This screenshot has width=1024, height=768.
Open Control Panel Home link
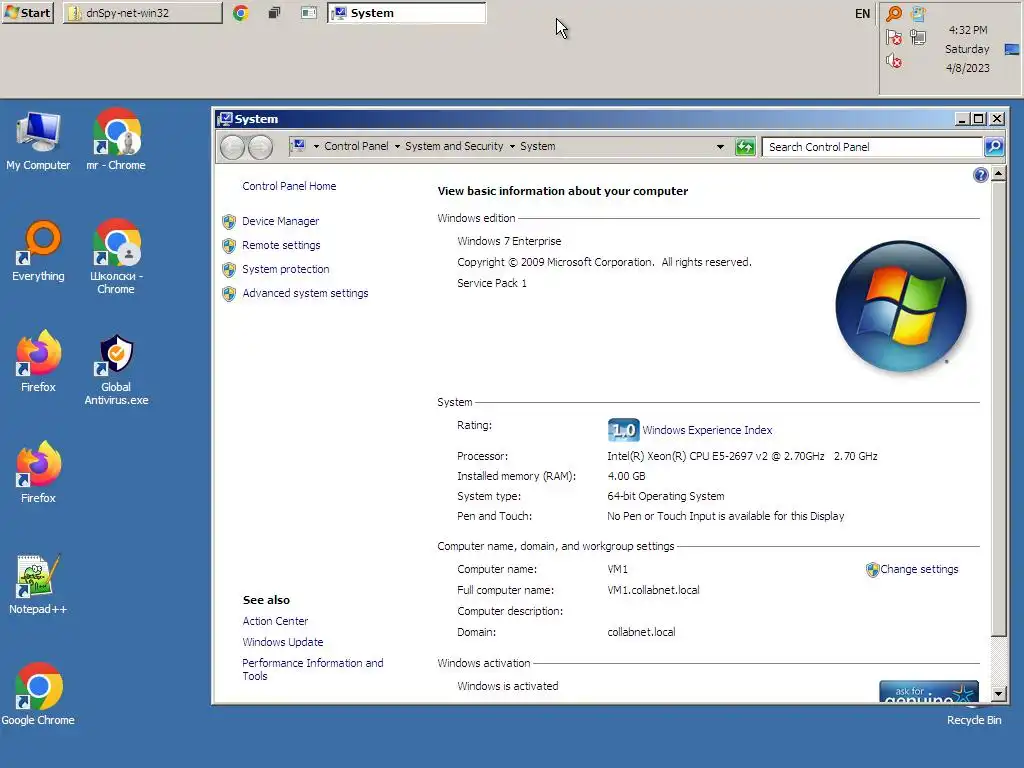point(289,186)
